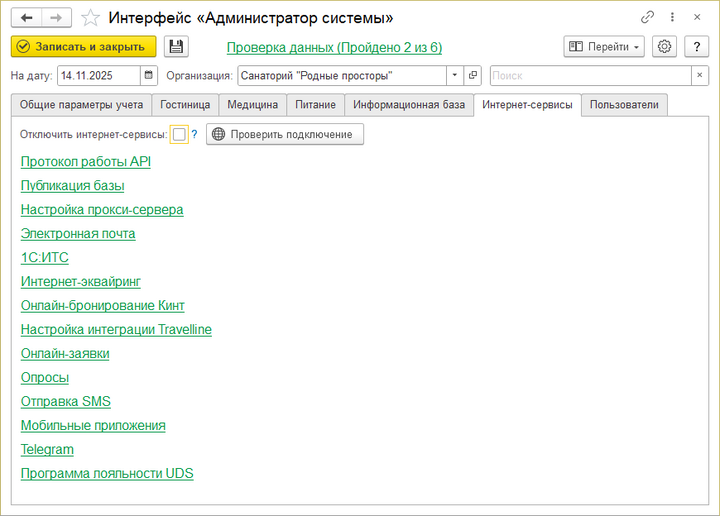Viewport: 720px width, 516px height.
Task: Open Интернет-эквайринг link
Action: 81,281
